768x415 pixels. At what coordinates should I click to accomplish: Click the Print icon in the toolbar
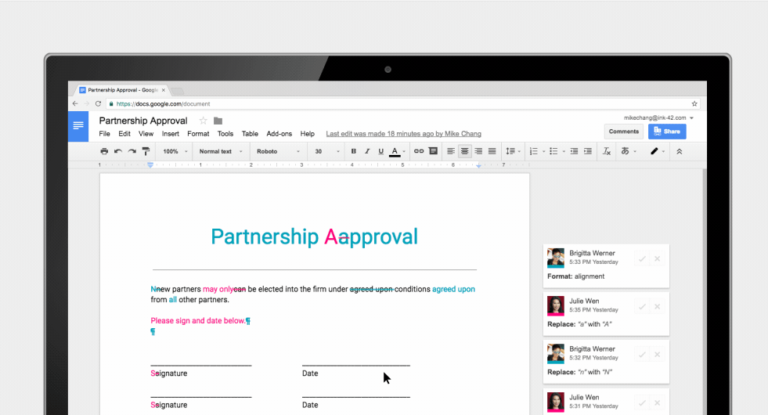click(104, 151)
